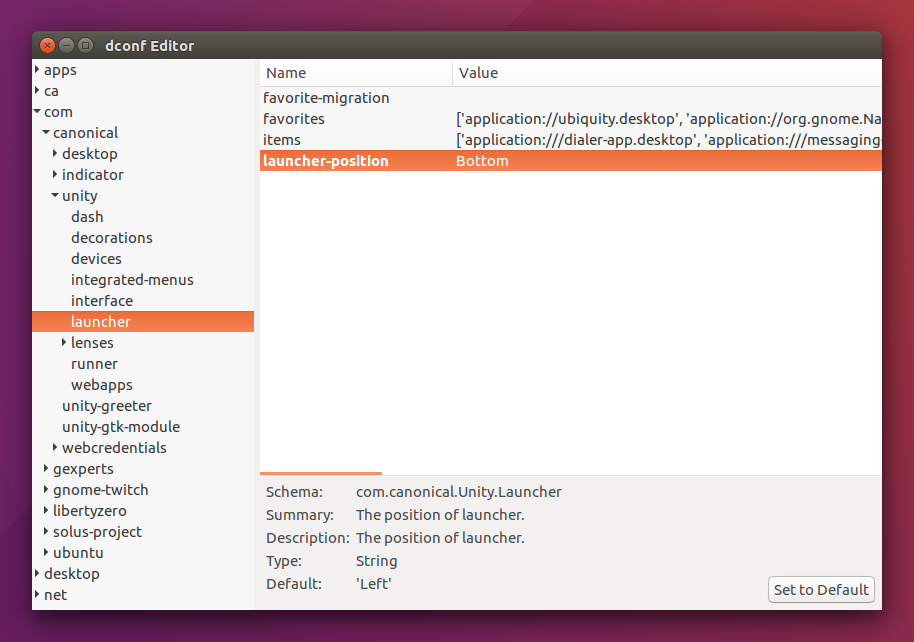Edit the favorites value list
The height and width of the screenshot is (642, 914).
click(x=668, y=119)
